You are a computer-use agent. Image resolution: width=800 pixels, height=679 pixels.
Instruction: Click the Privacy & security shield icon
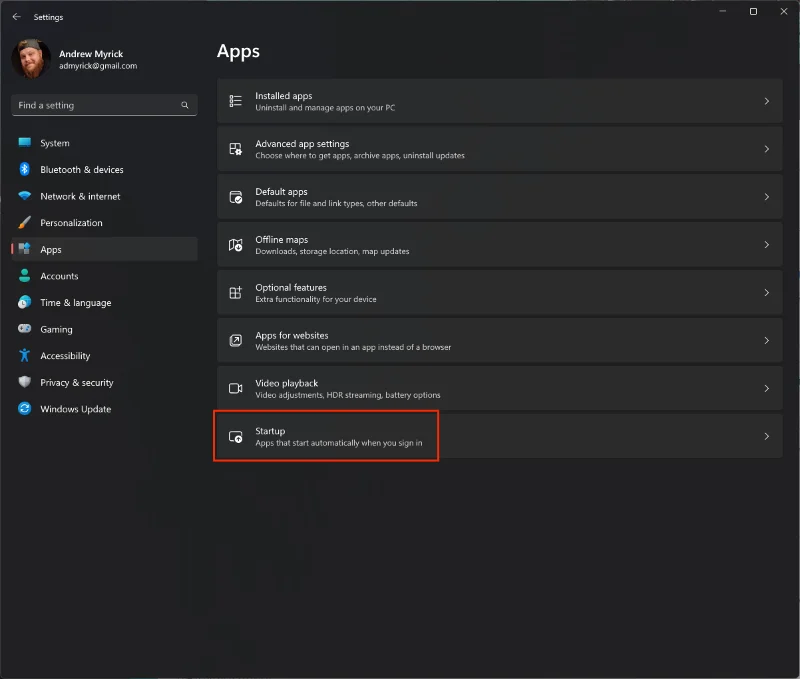24,382
